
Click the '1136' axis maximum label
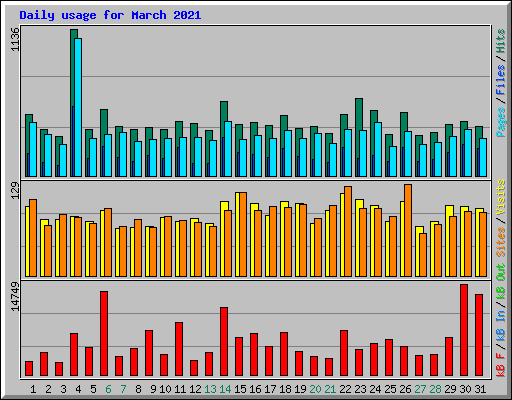[x=15, y=39]
